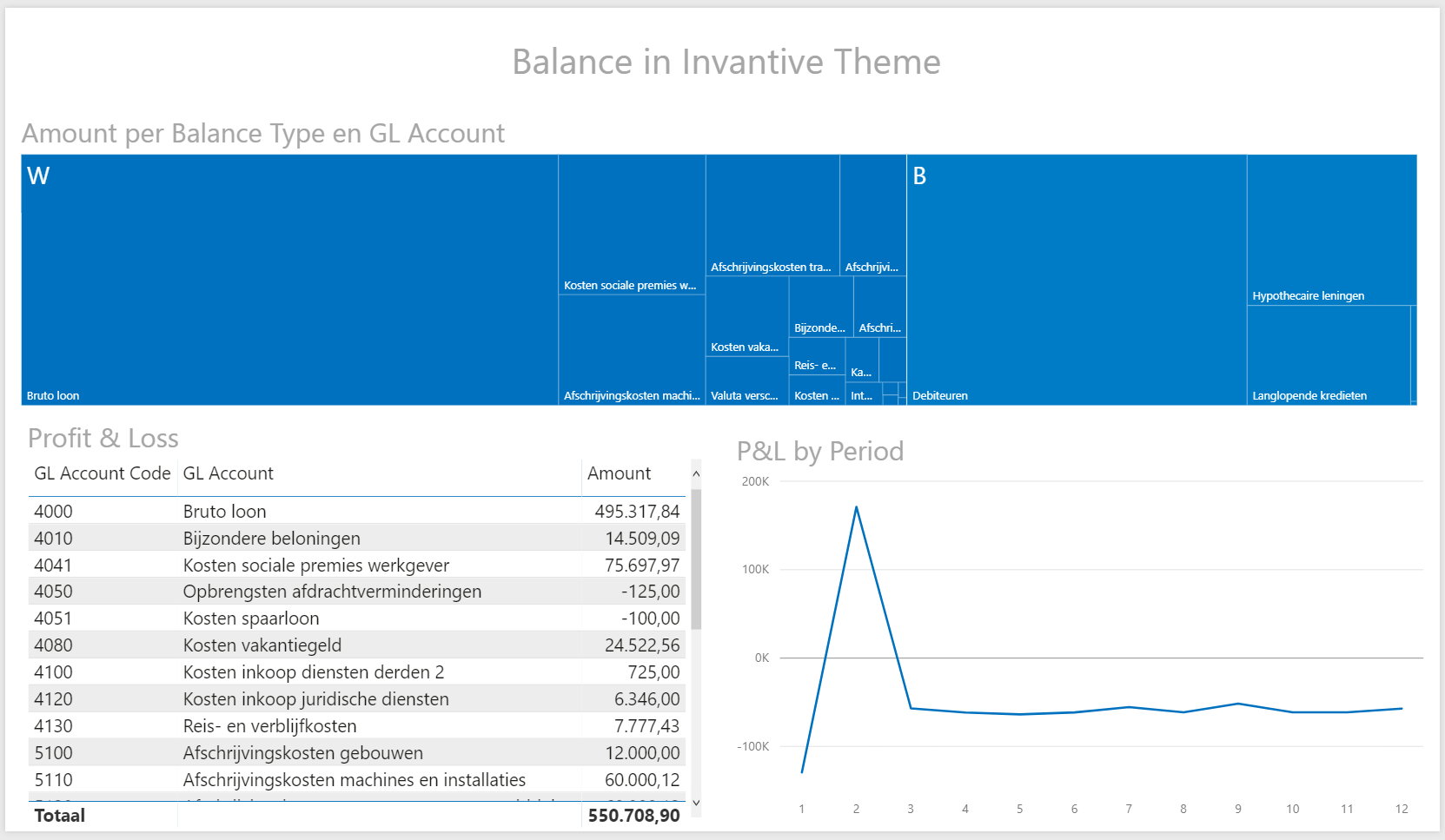
Task: Click the B balance type label in treemap
Action: pos(919,175)
